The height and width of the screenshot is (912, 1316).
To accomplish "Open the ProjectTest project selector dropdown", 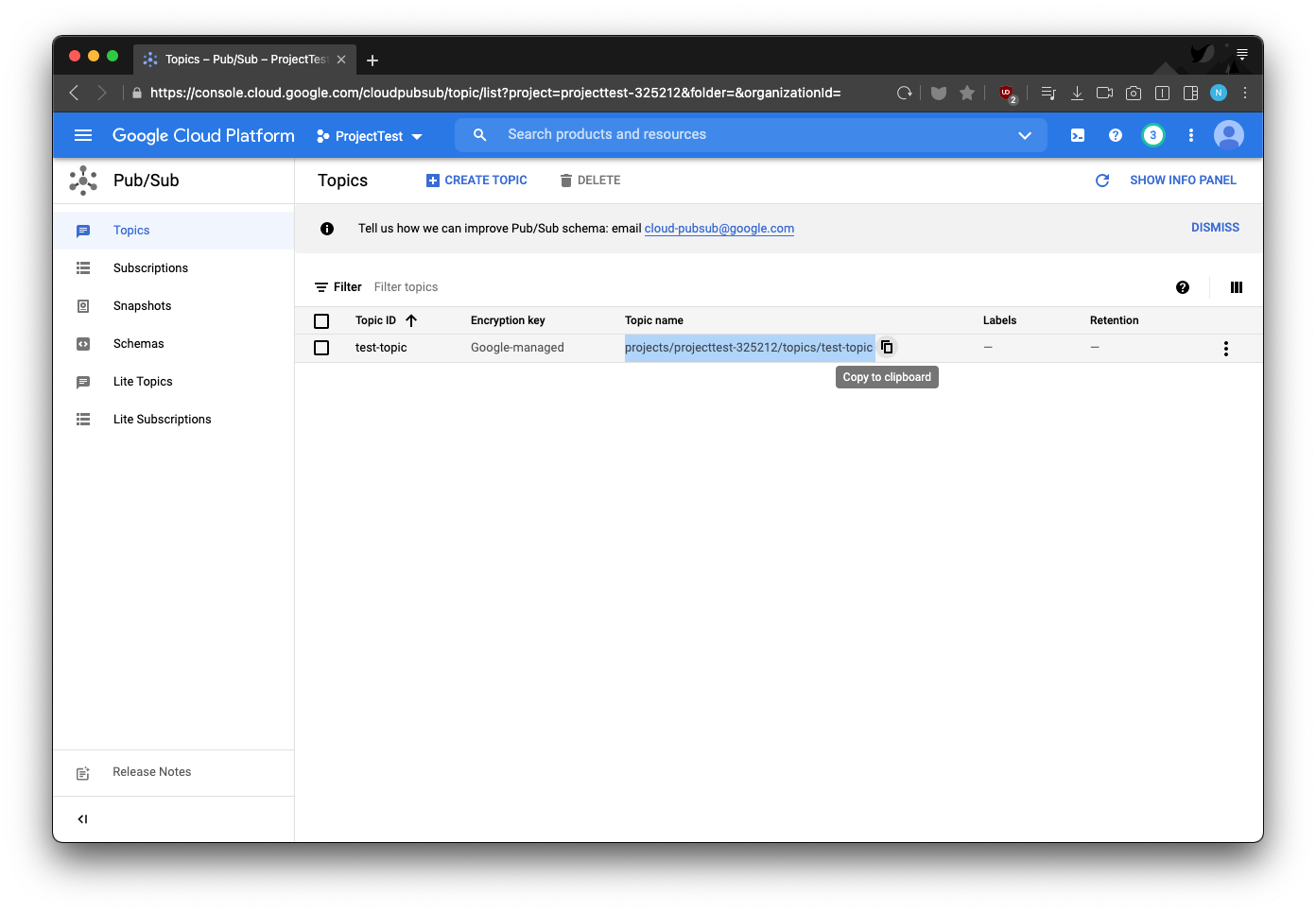I will pyautogui.click(x=370, y=136).
